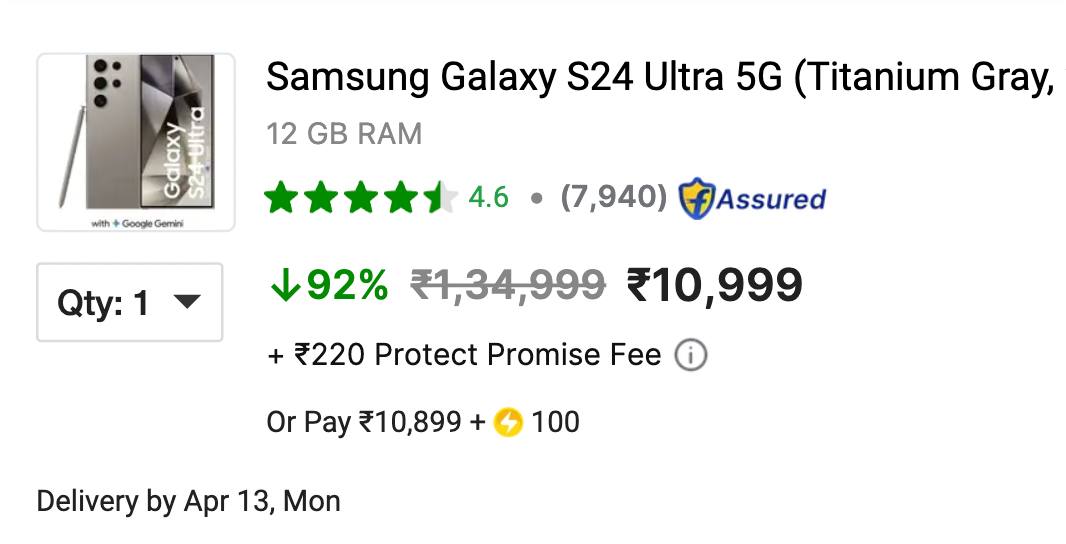Click the ₹220 Protect Promise Fee text

(464, 355)
